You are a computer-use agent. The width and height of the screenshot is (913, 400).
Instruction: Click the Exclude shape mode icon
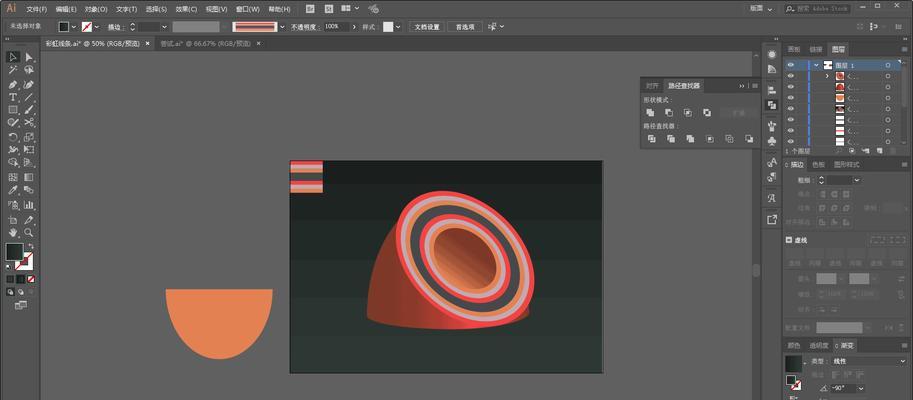tap(707, 112)
